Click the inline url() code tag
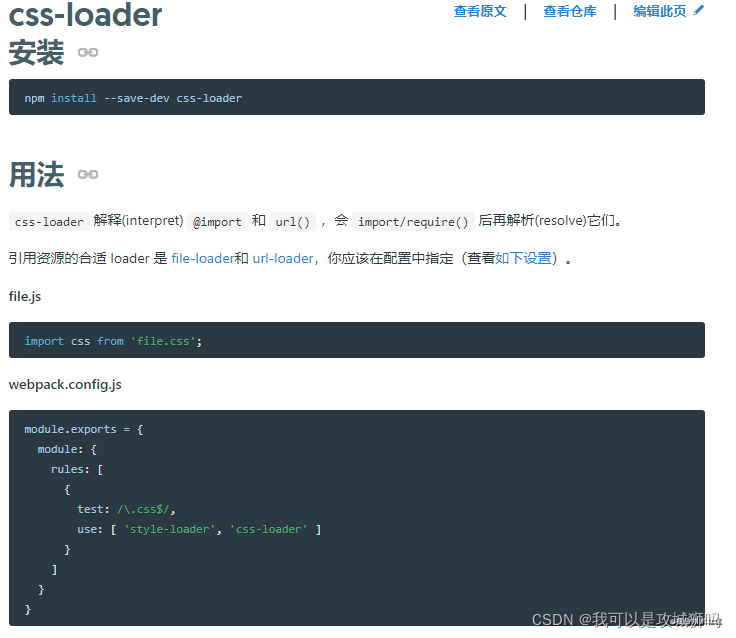Image resolution: width=736 pixels, height=638 pixels. coord(292,222)
